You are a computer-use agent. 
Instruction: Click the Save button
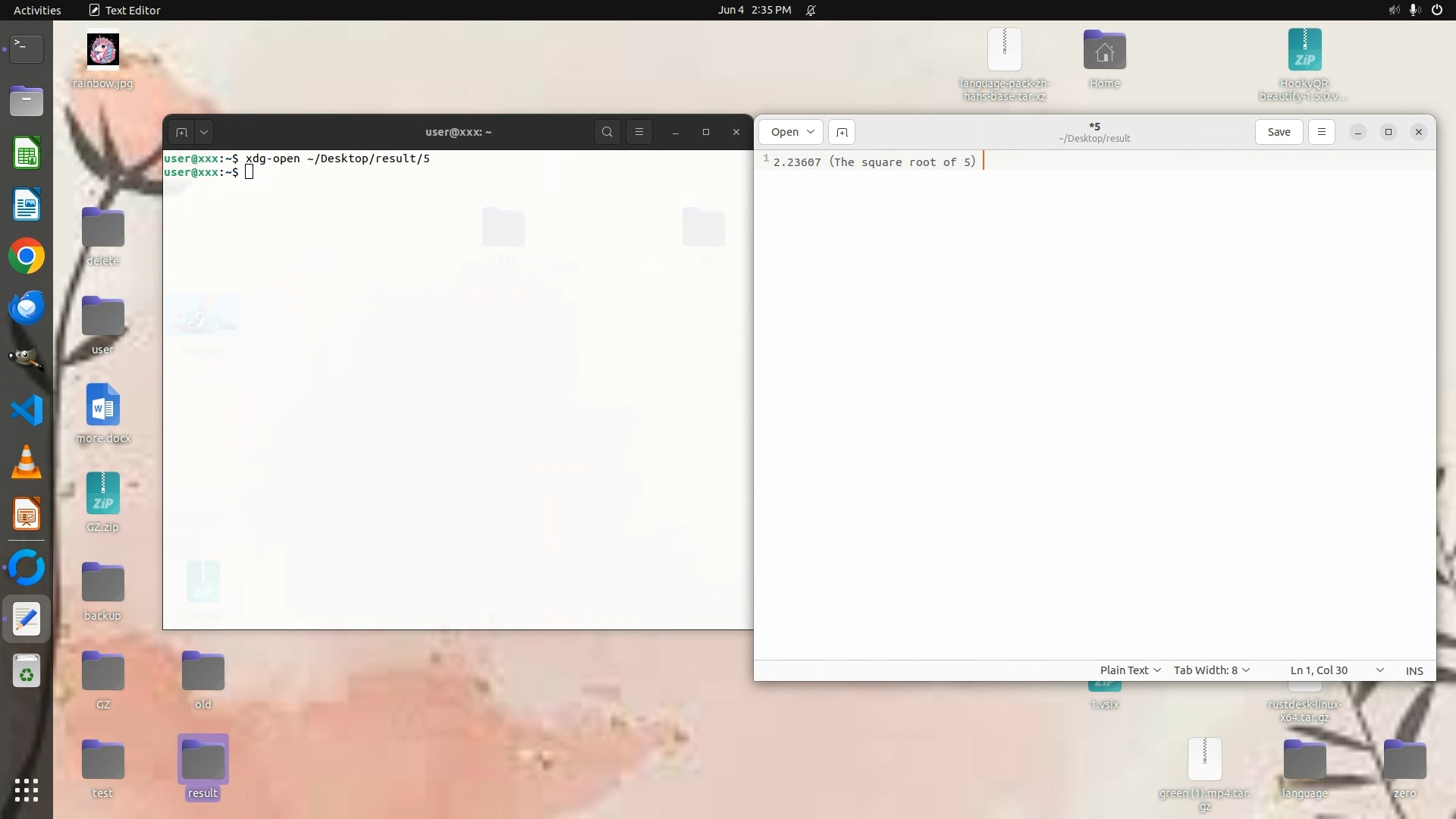(x=1279, y=132)
